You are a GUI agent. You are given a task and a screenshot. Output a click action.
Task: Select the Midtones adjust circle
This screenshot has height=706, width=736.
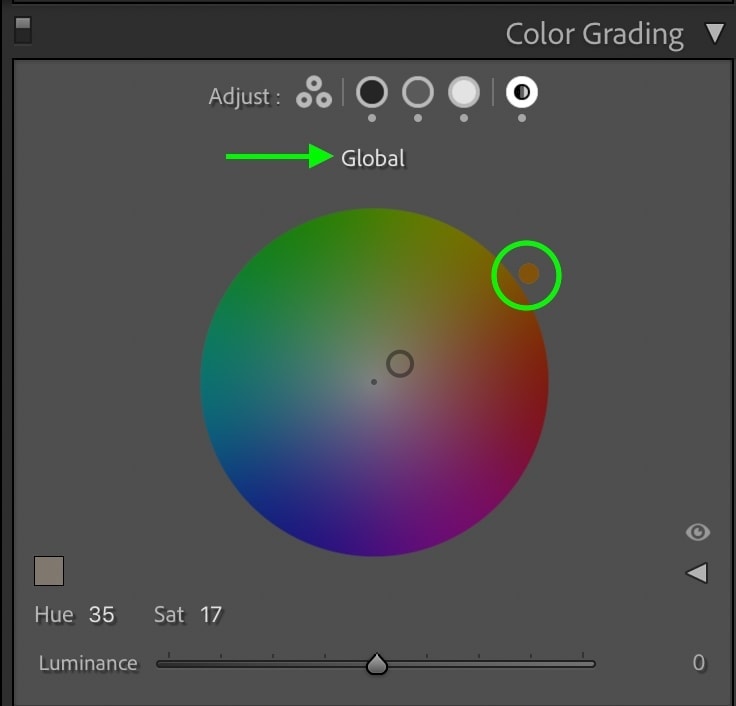pyautogui.click(x=418, y=92)
